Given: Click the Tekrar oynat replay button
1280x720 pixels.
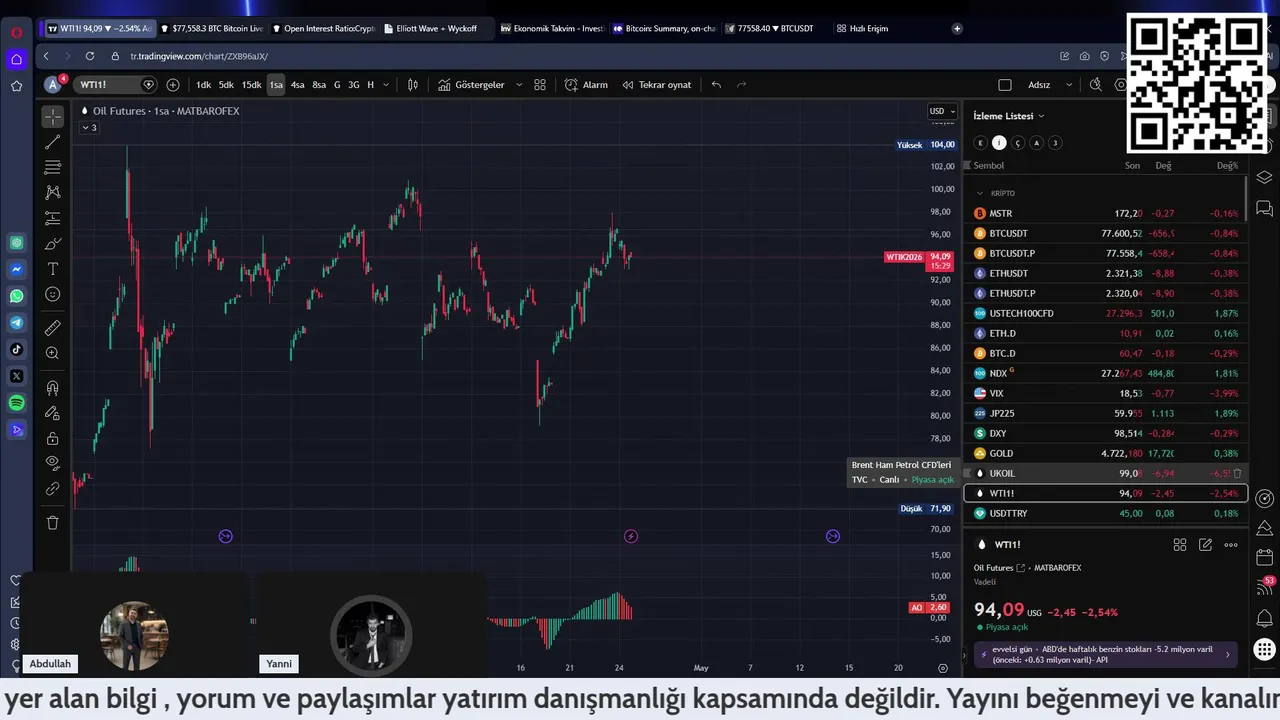Looking at the screenshot, I should (656, 85).
